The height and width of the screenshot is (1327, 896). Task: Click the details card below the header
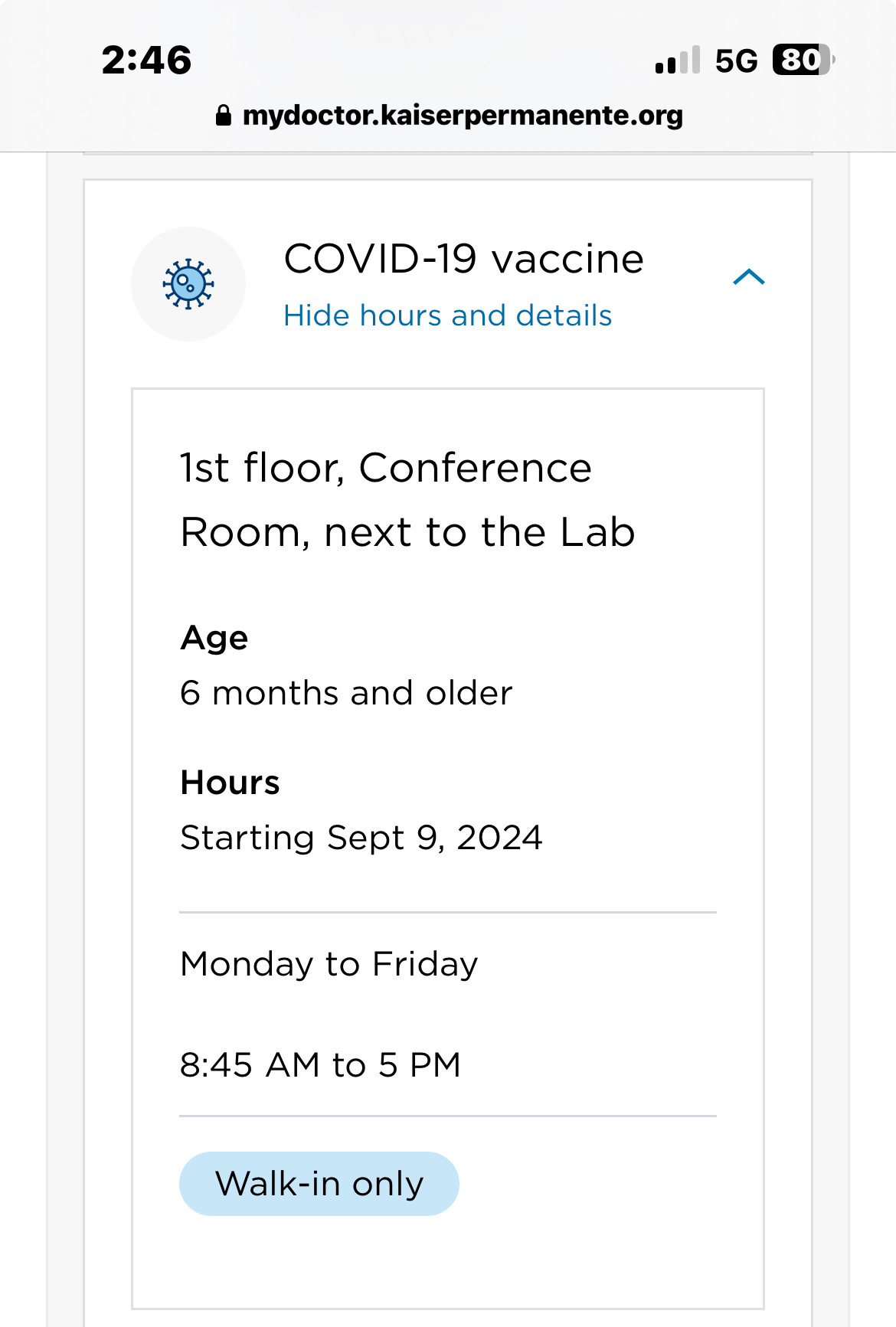(448, 848)
